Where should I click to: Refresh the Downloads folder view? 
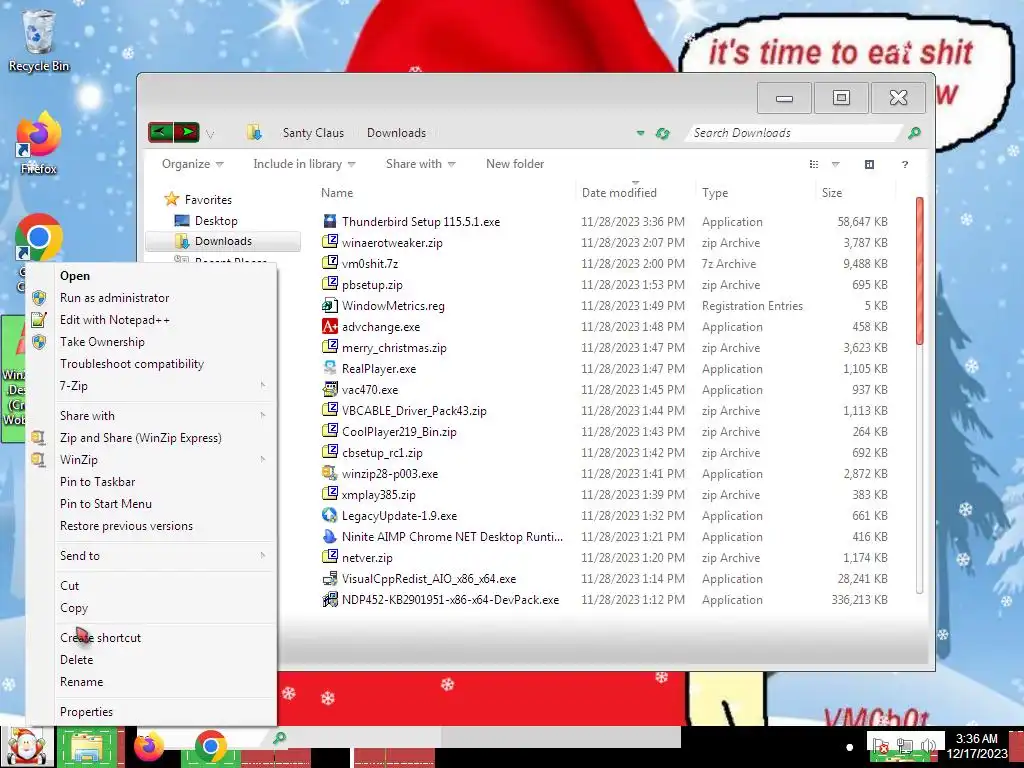coord(662,133)
